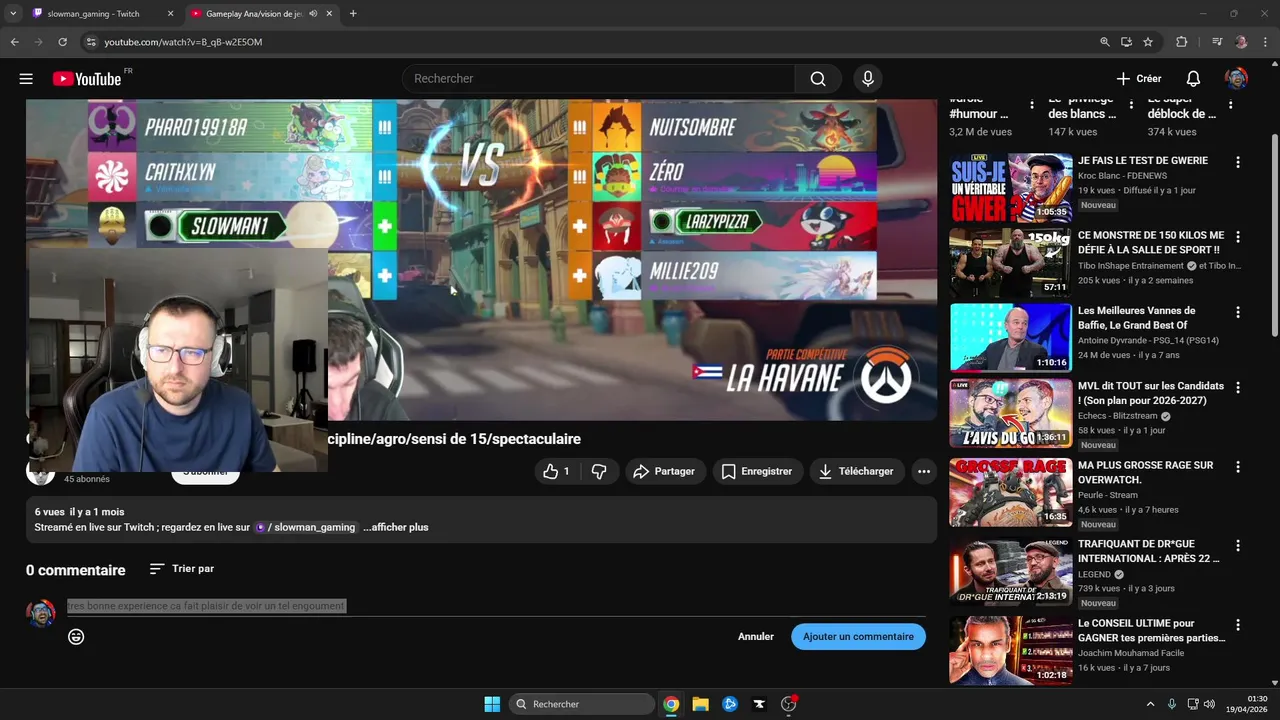Viewport: 1280px width, 720px height.
Task: Open the YouTube account avatar menu
Action: (1236, 79)
